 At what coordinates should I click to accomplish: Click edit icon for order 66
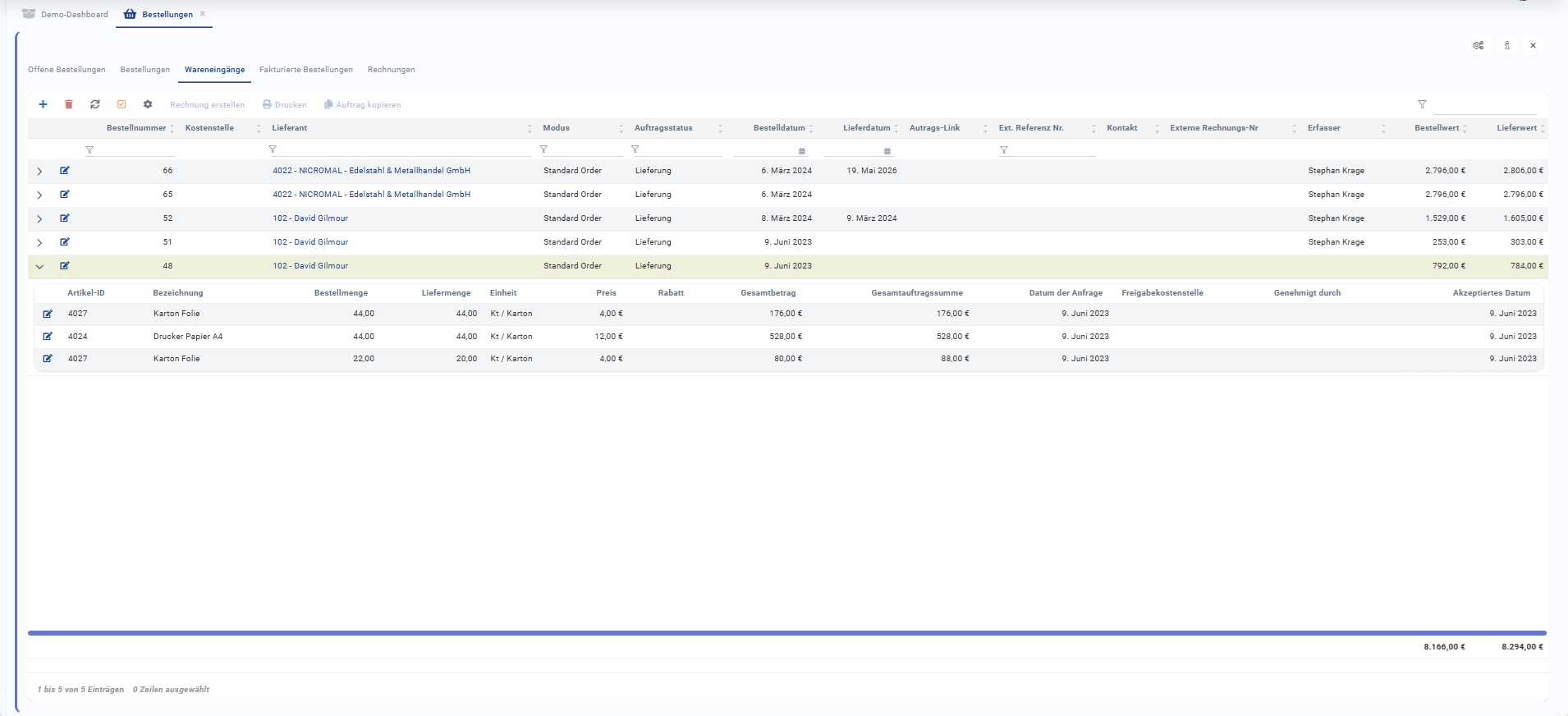(65, 171)
